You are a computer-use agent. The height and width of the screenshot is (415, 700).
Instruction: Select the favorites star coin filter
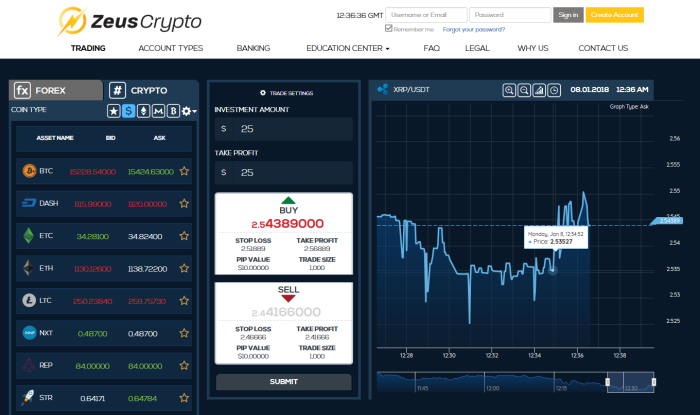[x=113, y=111]
